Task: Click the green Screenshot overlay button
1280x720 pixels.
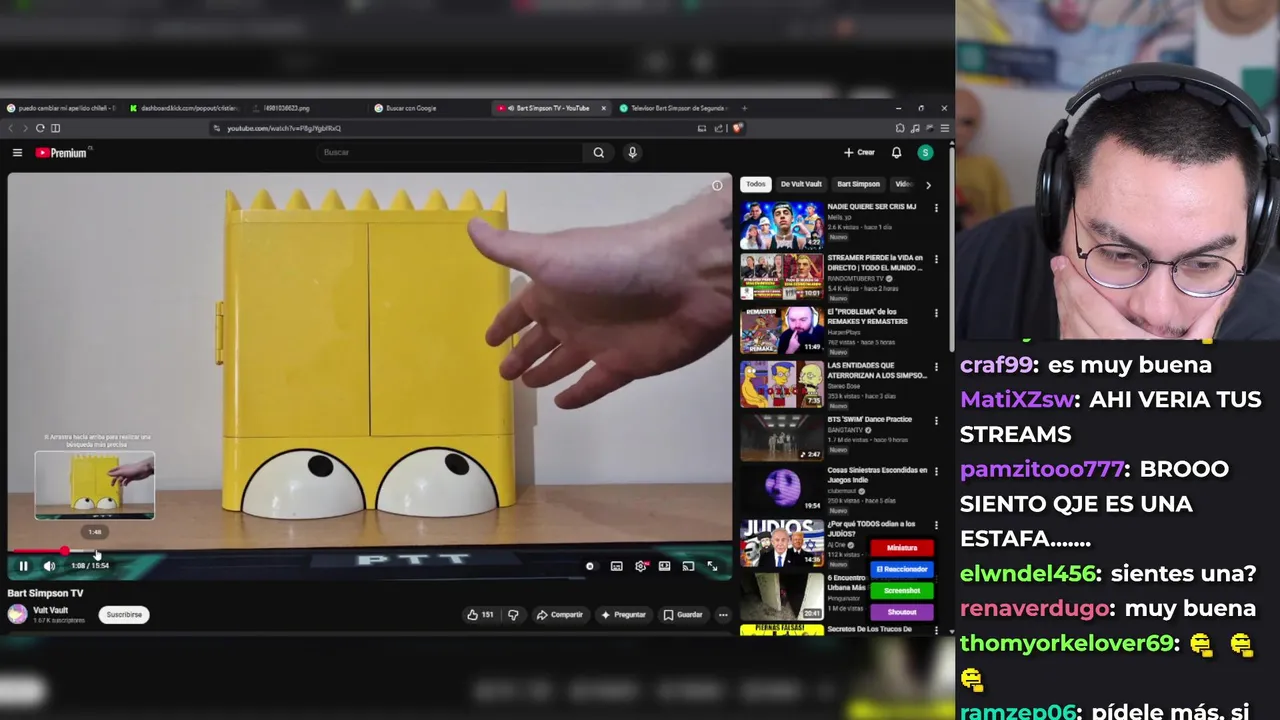Action: [902, 590]
